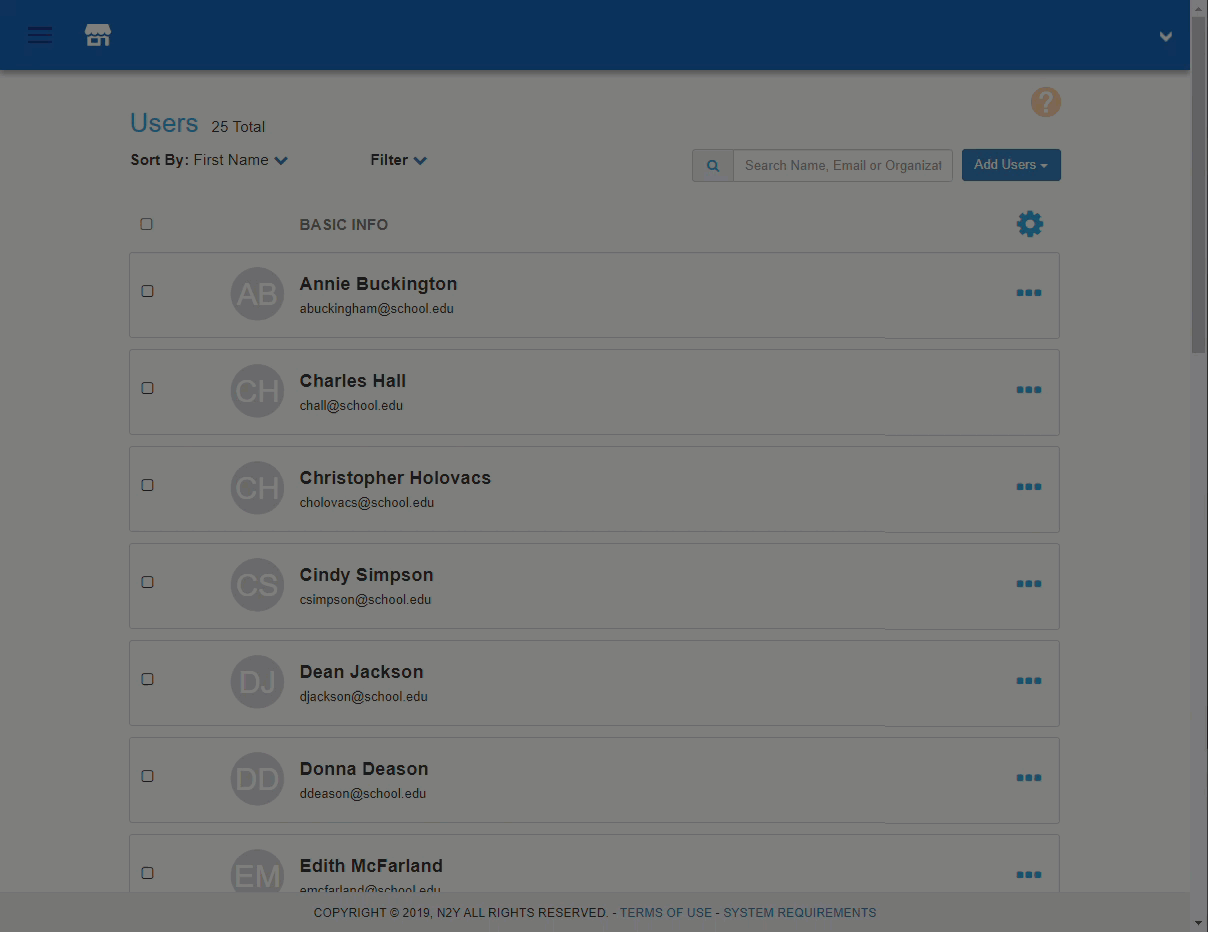Screen dimensions: 1208x932
Task: Select the Christopher Holovacs checkbox
Action: 148,485
